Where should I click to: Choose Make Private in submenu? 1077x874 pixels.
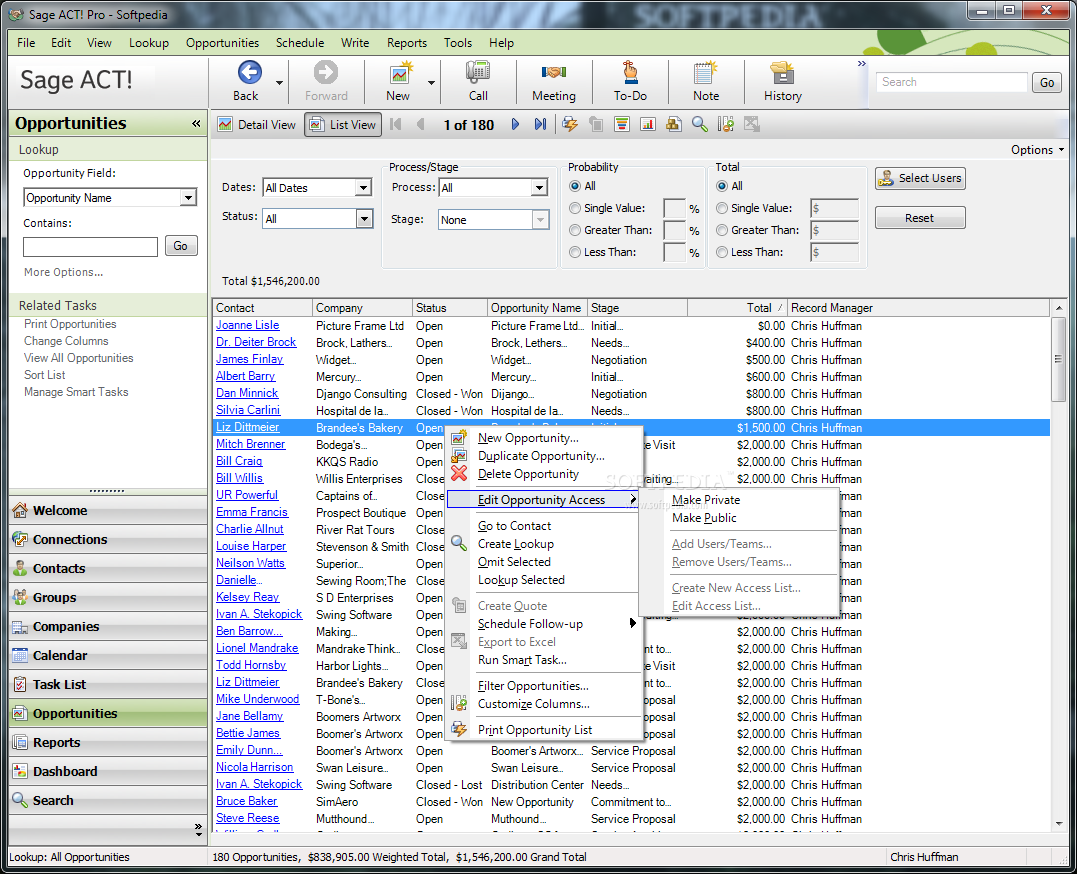pos(706,500)
